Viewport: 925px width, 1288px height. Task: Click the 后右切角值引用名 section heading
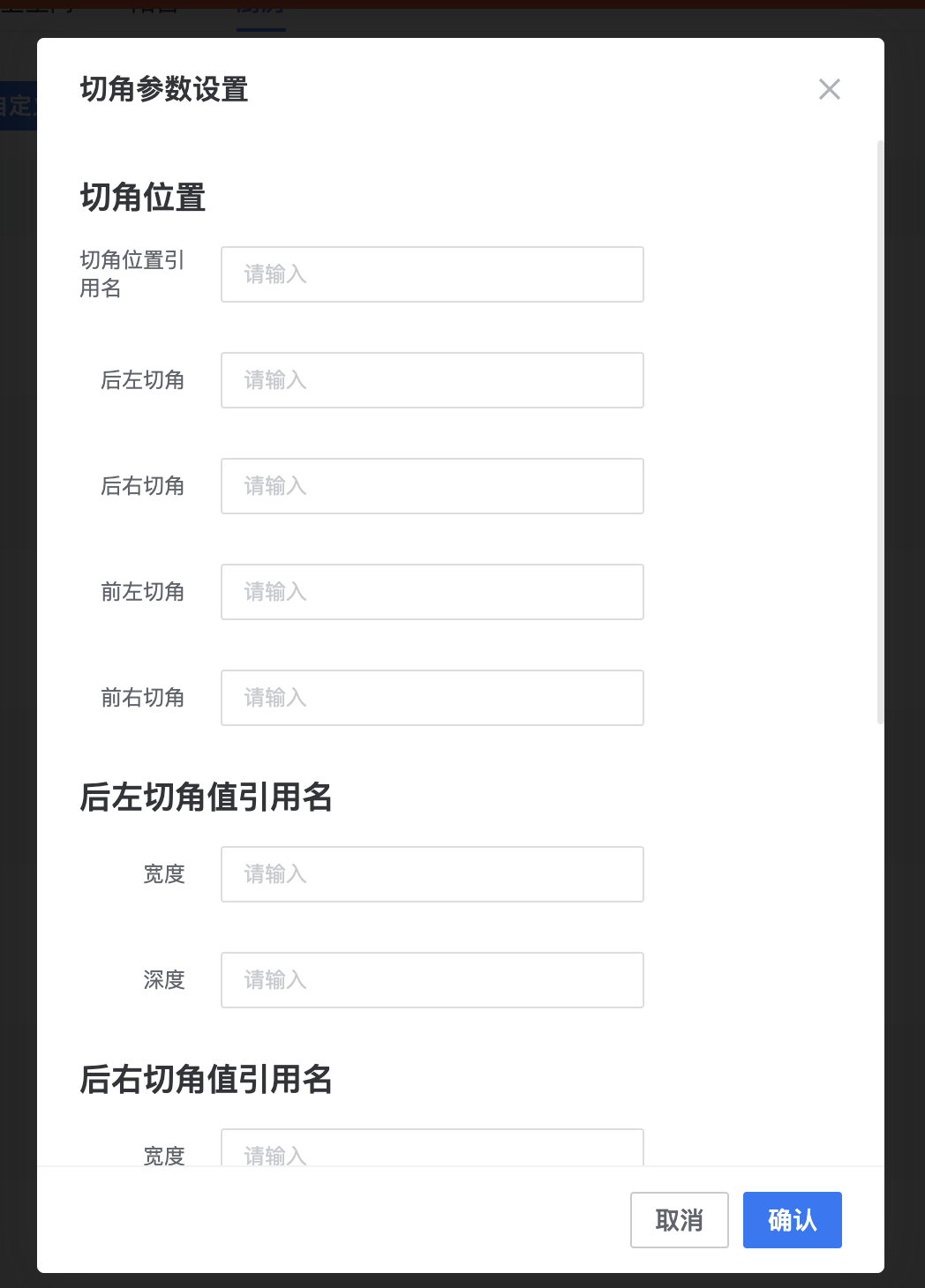pos(206,1079)
